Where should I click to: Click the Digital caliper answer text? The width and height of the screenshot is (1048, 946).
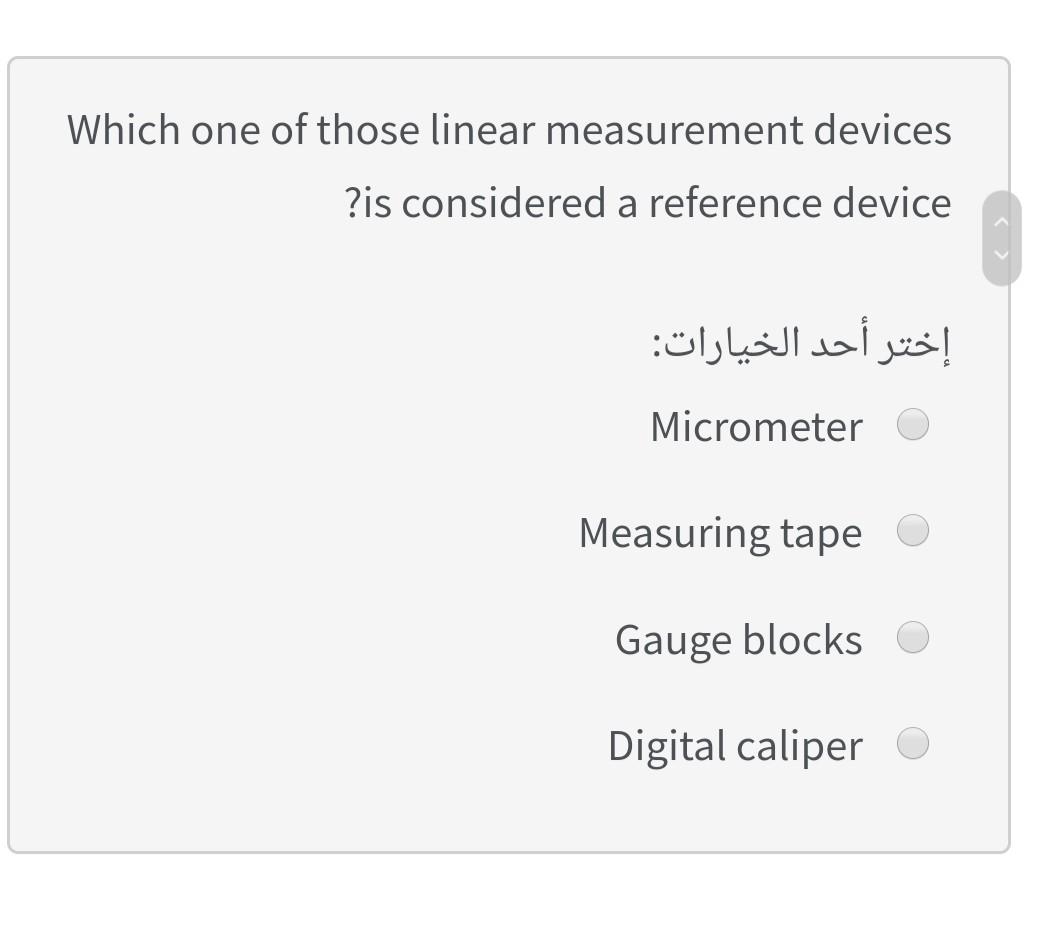[735, 745]
